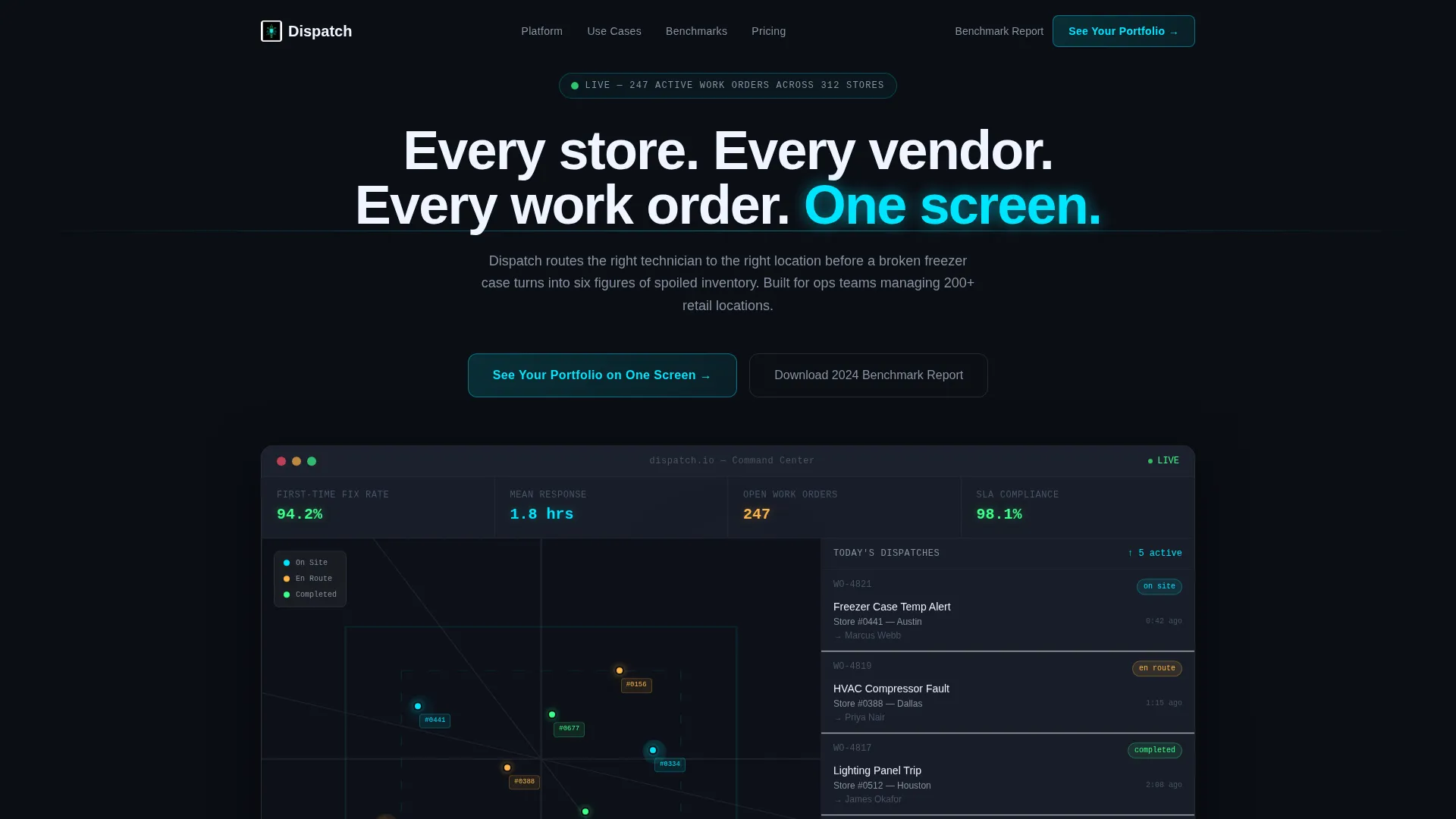
Task: Select the SLA Compliance 98.1% stat
Action: coord(1078,507)
